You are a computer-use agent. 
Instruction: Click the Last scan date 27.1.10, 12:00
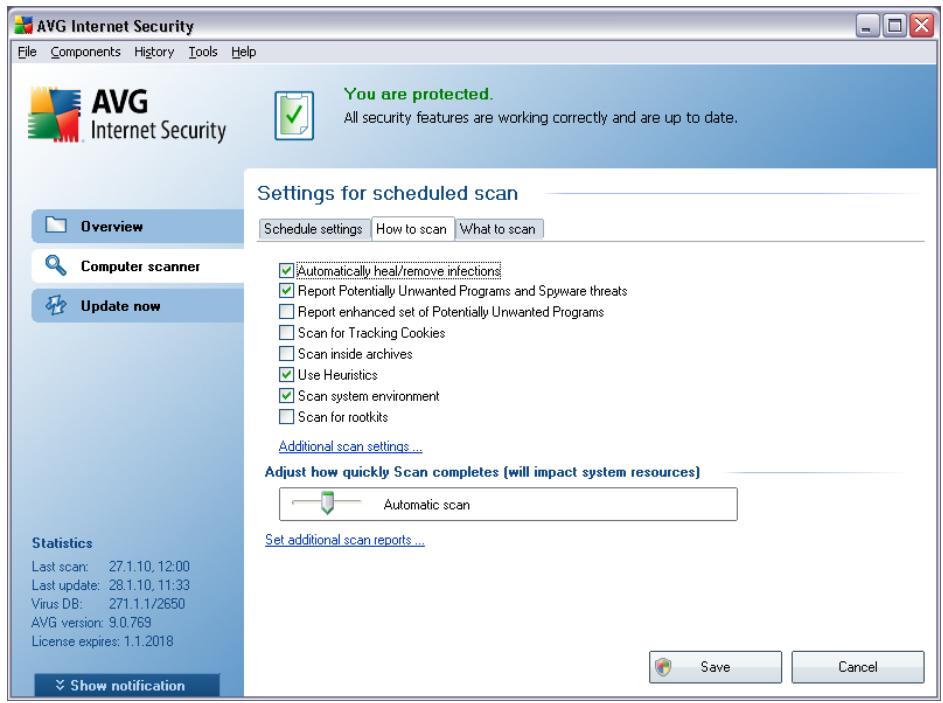pos(149,566)
